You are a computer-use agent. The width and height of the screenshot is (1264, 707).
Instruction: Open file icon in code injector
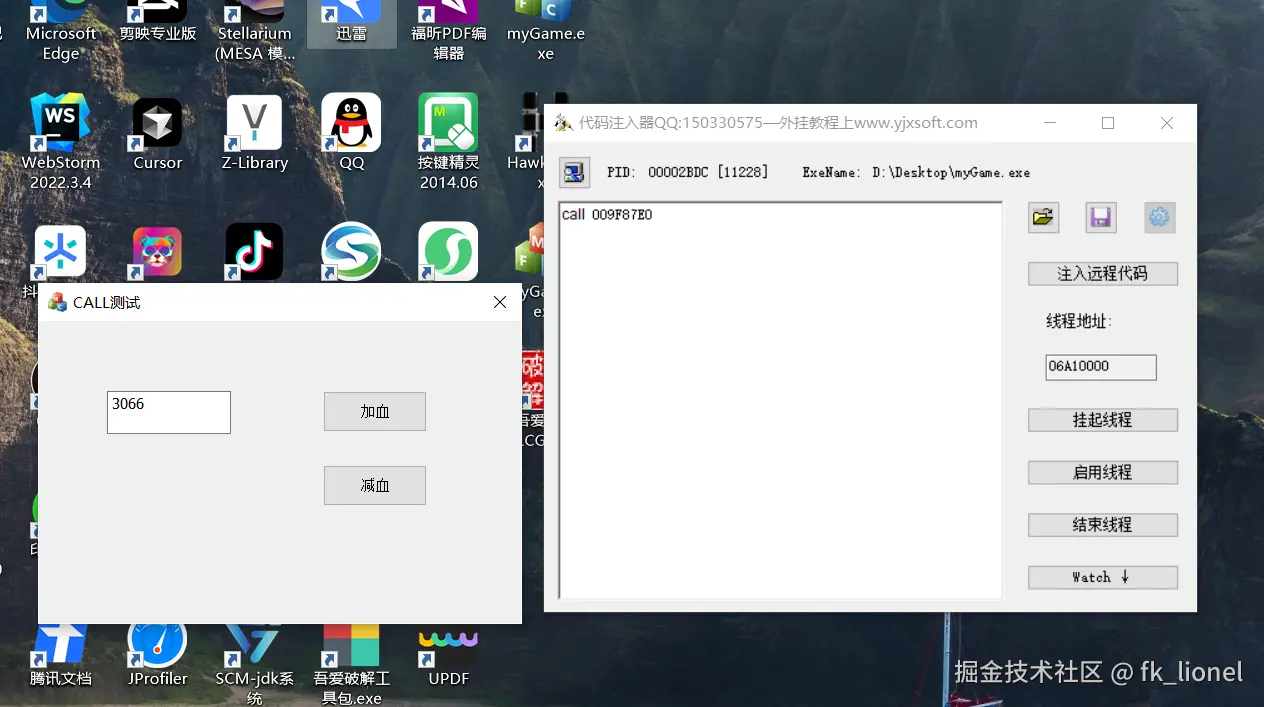pyautogui.click(x=1043, y=217)
